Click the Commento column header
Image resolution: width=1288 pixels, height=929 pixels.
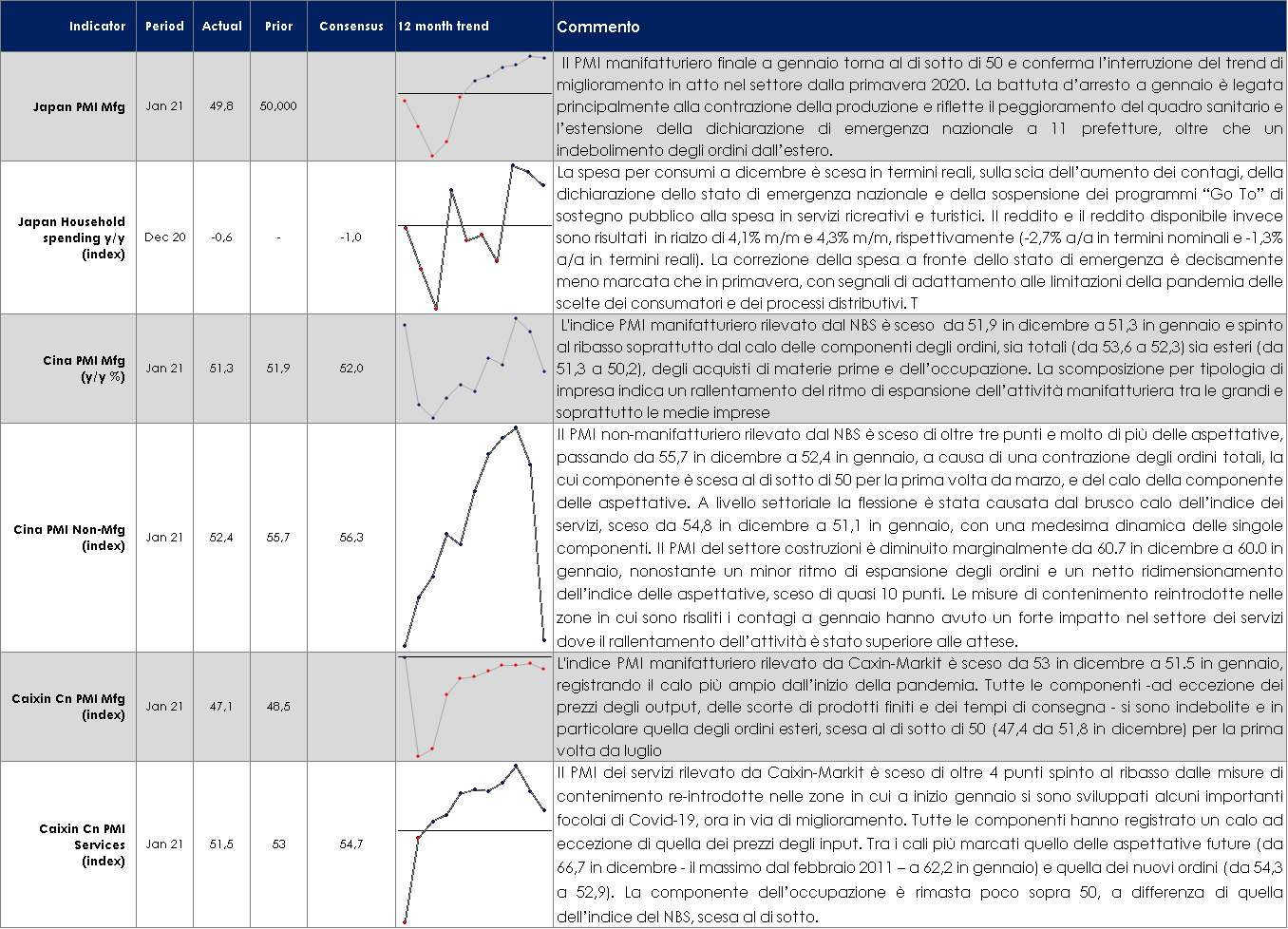coord(598,27)
